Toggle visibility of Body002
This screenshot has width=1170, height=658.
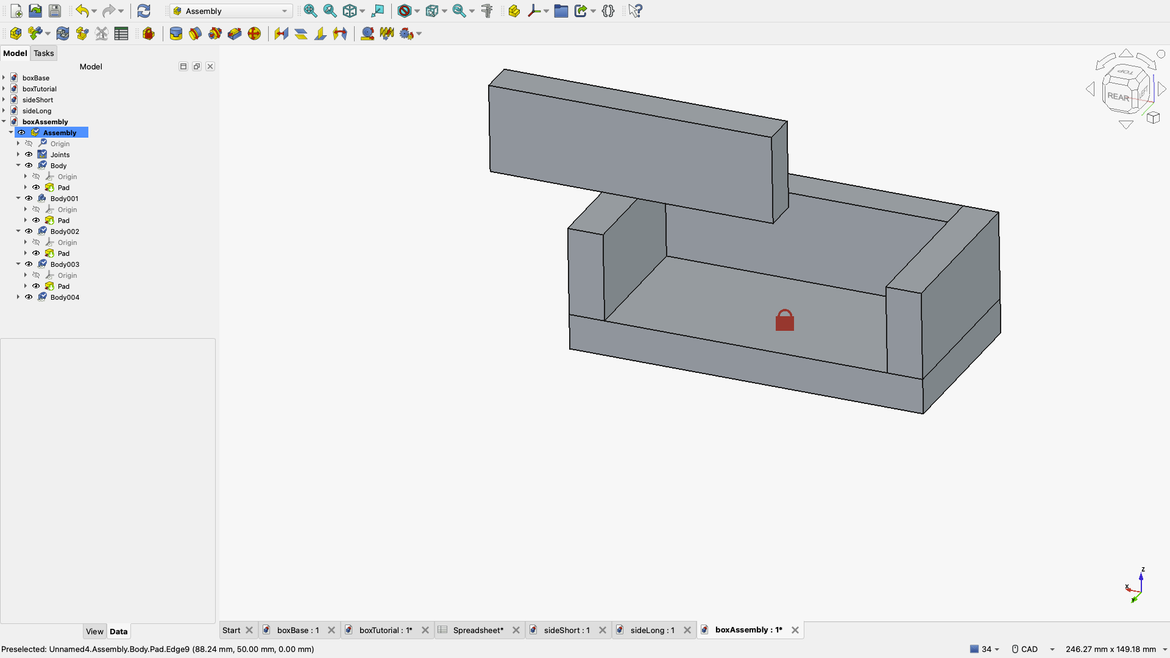tap(29, 232)
